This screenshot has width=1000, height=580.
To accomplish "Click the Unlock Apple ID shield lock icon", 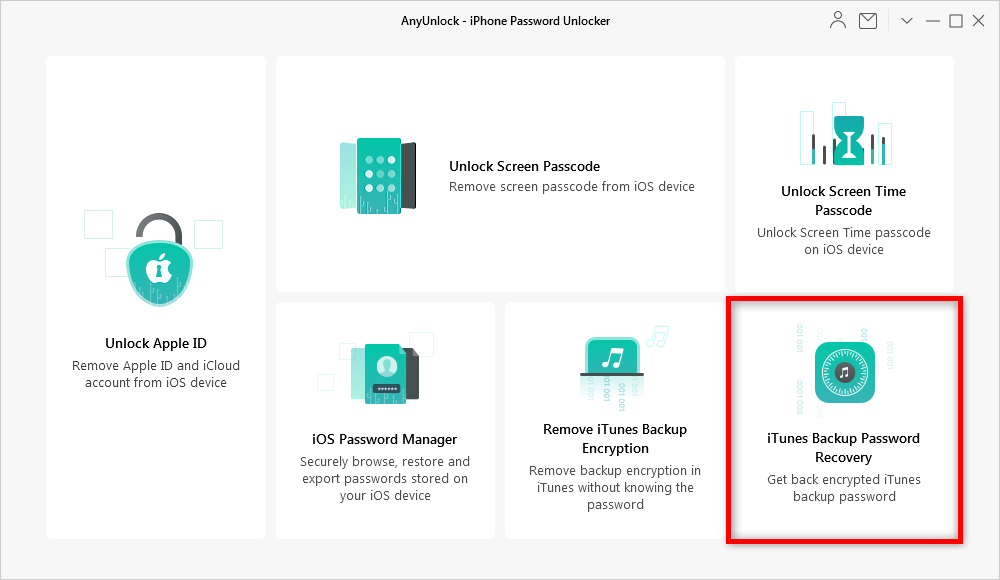I will click(159, 260).
